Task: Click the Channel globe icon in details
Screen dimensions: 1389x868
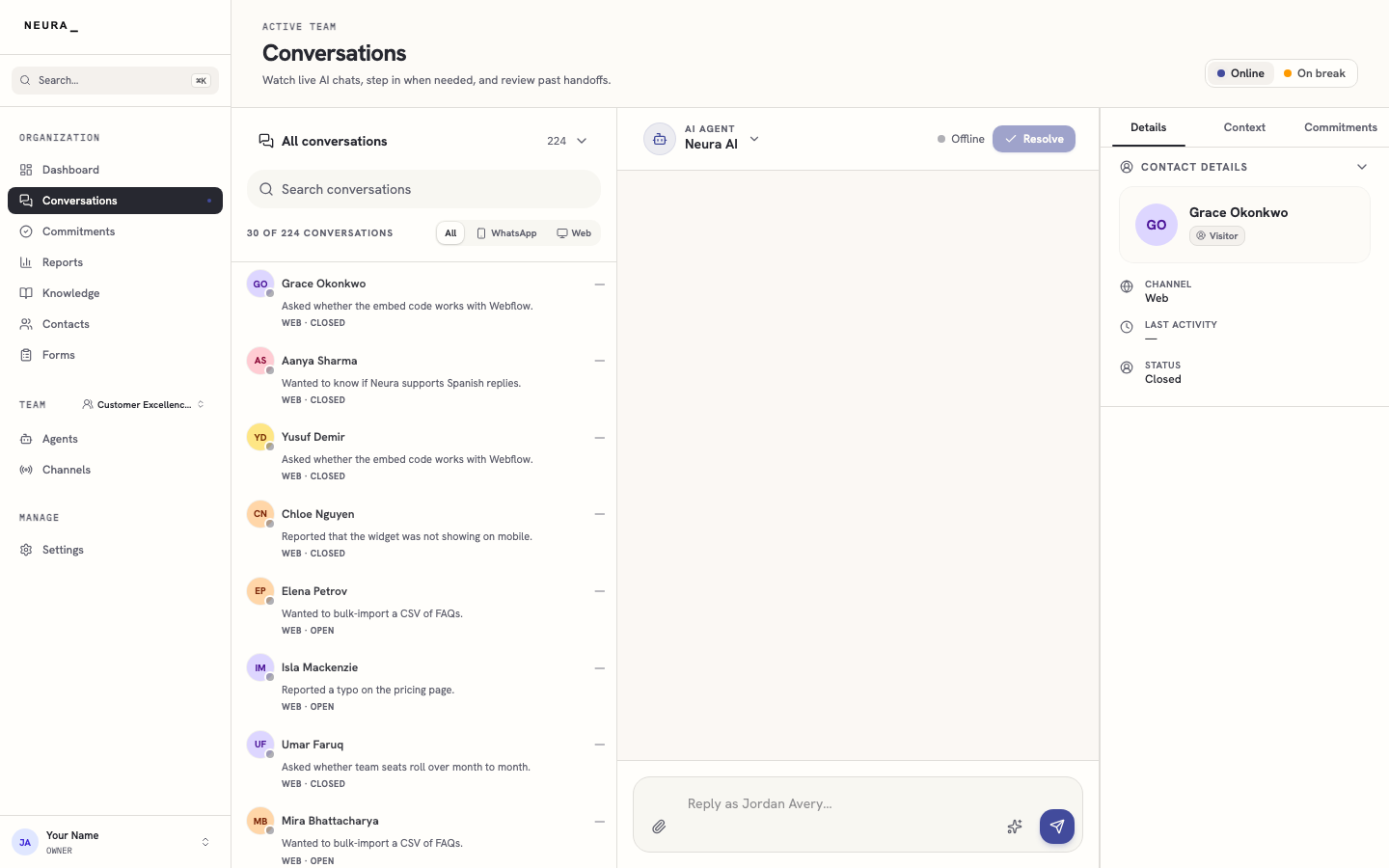Action: point(1127,286)
